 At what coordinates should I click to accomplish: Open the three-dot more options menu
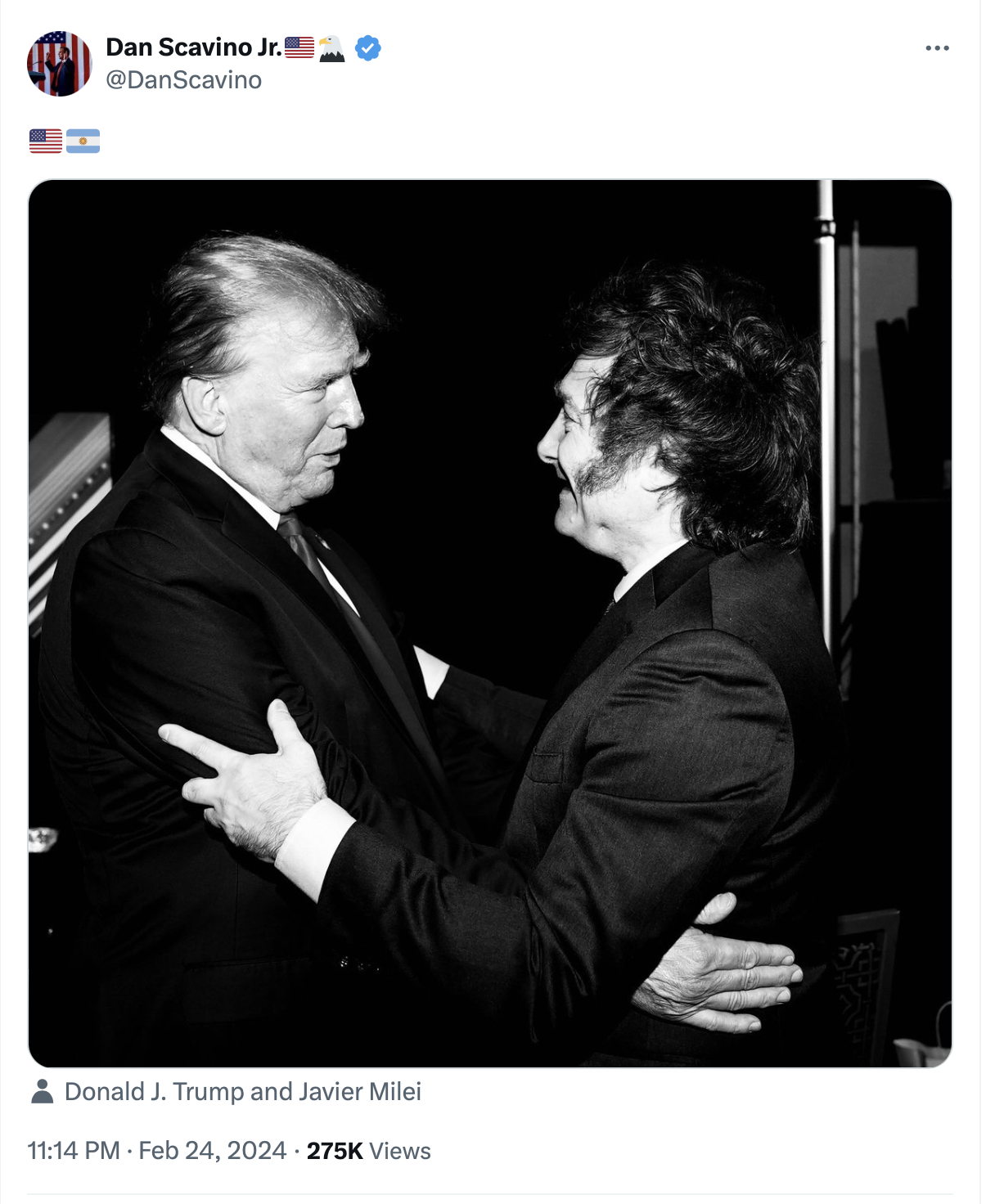point(937,48)
